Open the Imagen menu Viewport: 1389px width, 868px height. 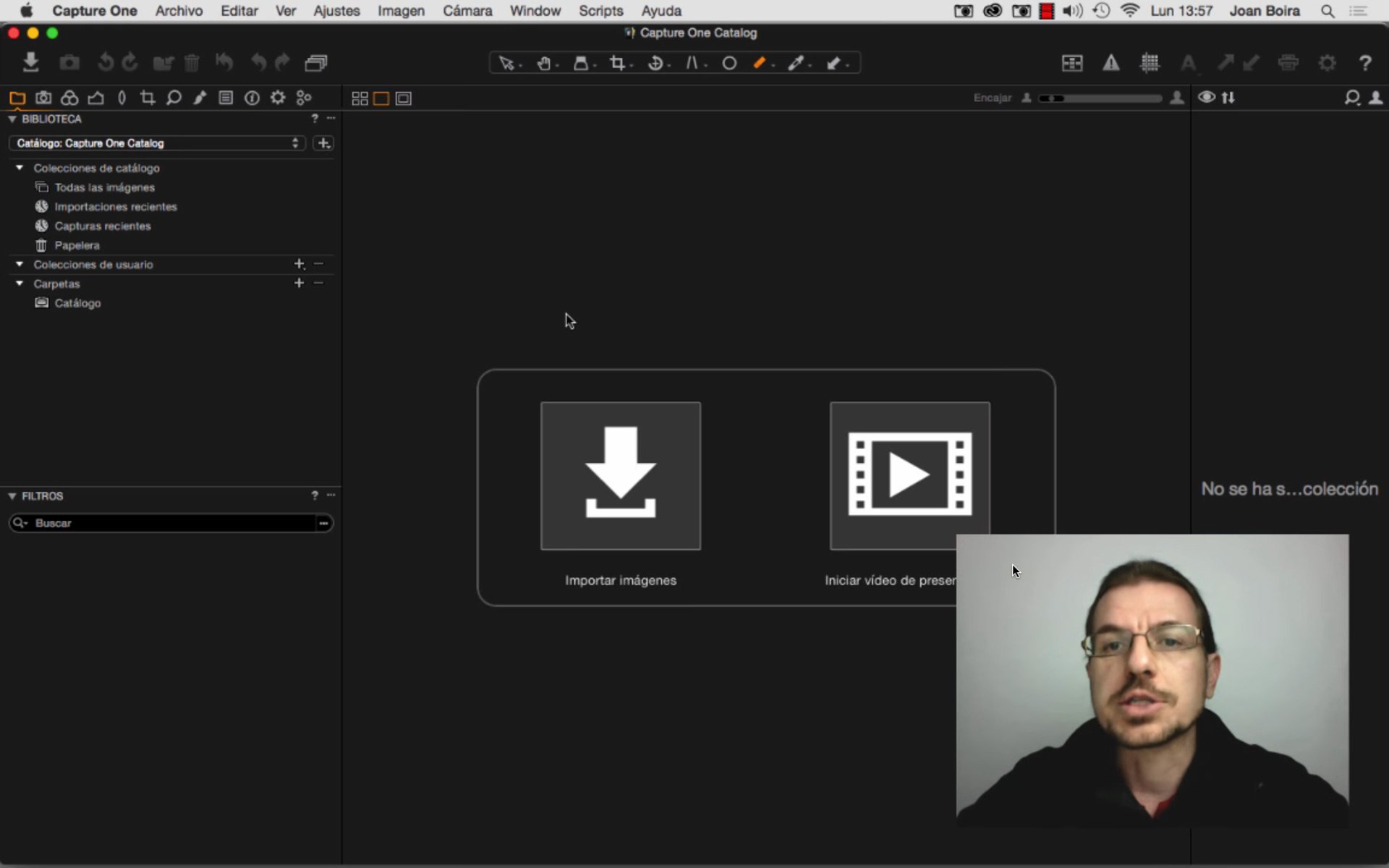pyautogui.click(x=401, y=11)
